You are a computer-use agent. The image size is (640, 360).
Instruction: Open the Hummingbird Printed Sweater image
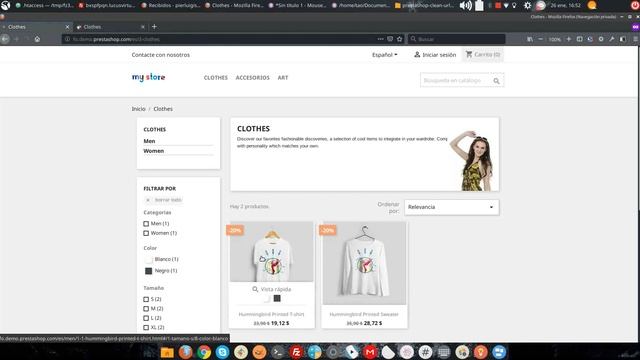pyautogui.click(x=364, y=263)
